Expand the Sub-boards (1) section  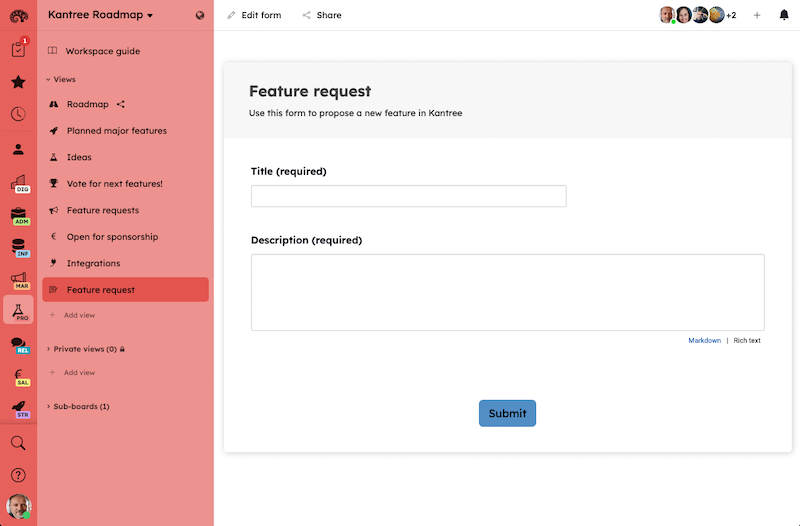click(x=78, y=407)
